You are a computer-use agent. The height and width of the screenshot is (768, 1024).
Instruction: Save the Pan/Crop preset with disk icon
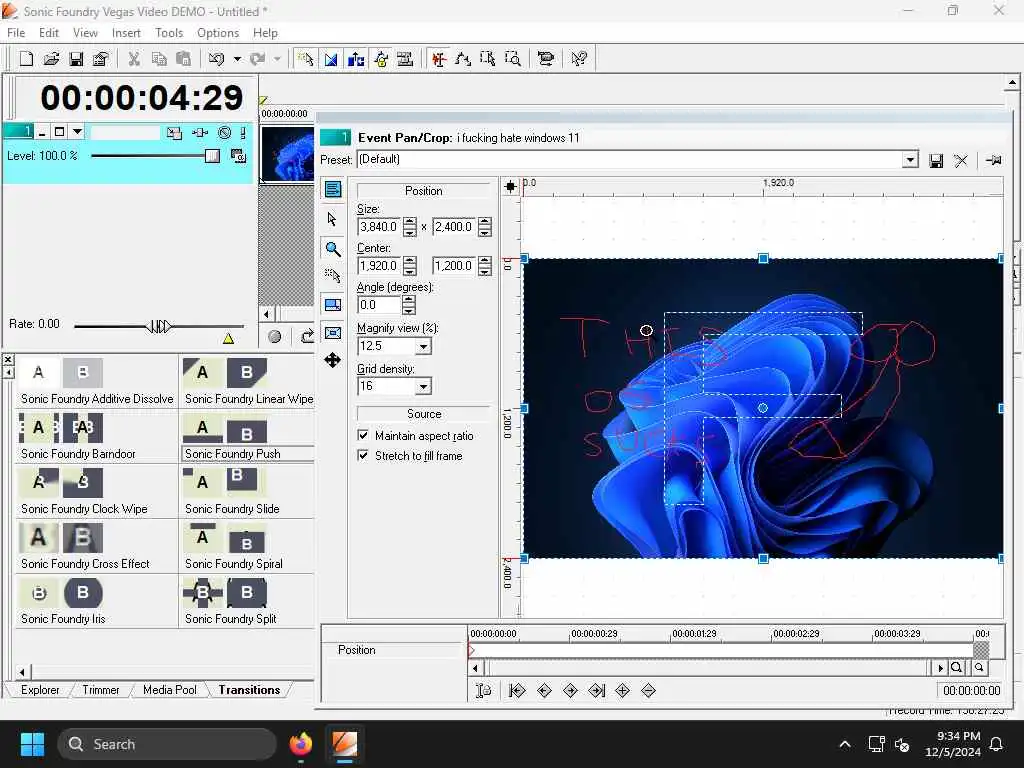click(x=936, y=161)
